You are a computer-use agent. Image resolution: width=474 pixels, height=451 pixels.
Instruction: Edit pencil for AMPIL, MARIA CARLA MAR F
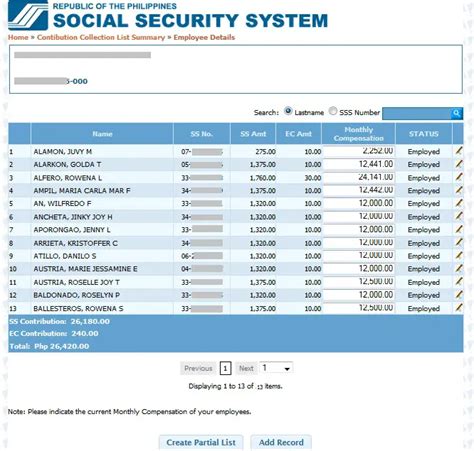tap(459, 190)
